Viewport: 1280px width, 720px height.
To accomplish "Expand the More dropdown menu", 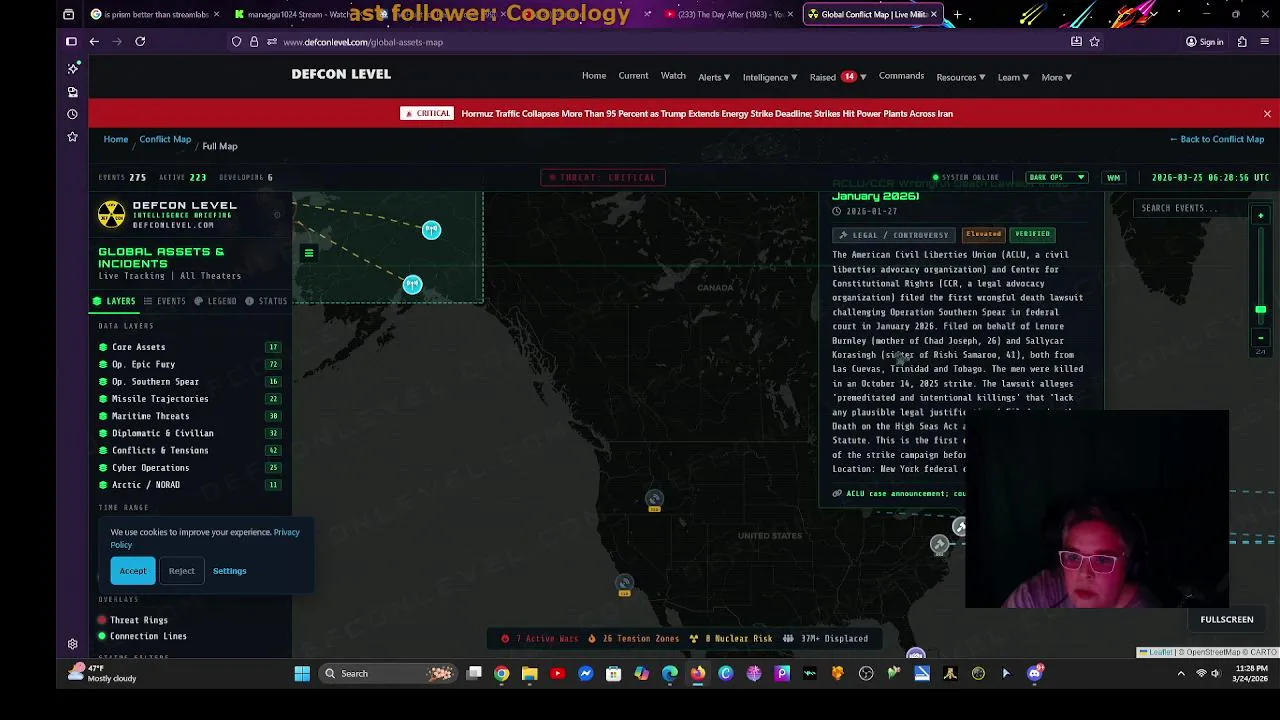I will click(1056, 77).
